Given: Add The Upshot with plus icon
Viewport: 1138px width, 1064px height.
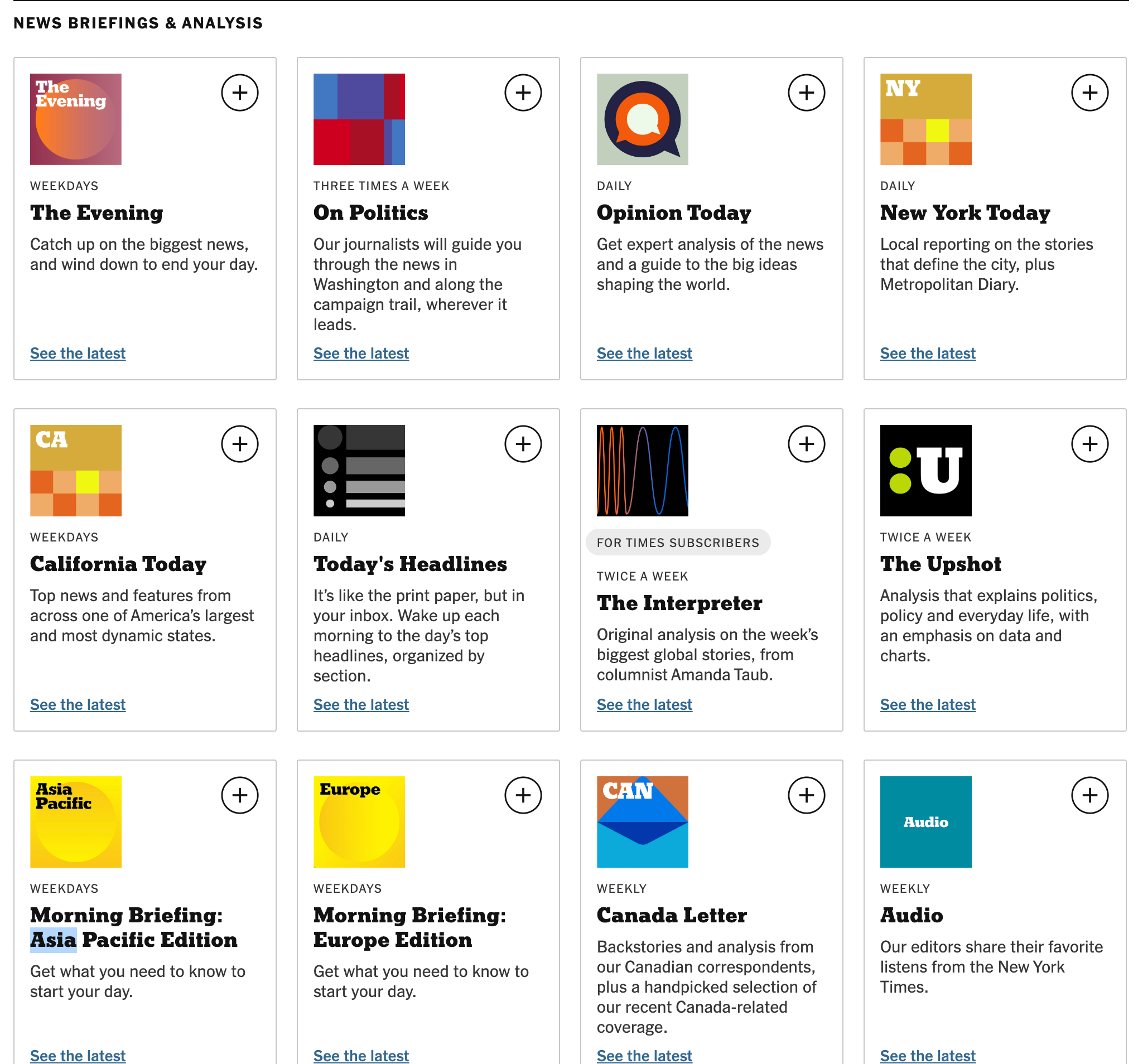Looking at the screenshot, I should click(1090, 444).
